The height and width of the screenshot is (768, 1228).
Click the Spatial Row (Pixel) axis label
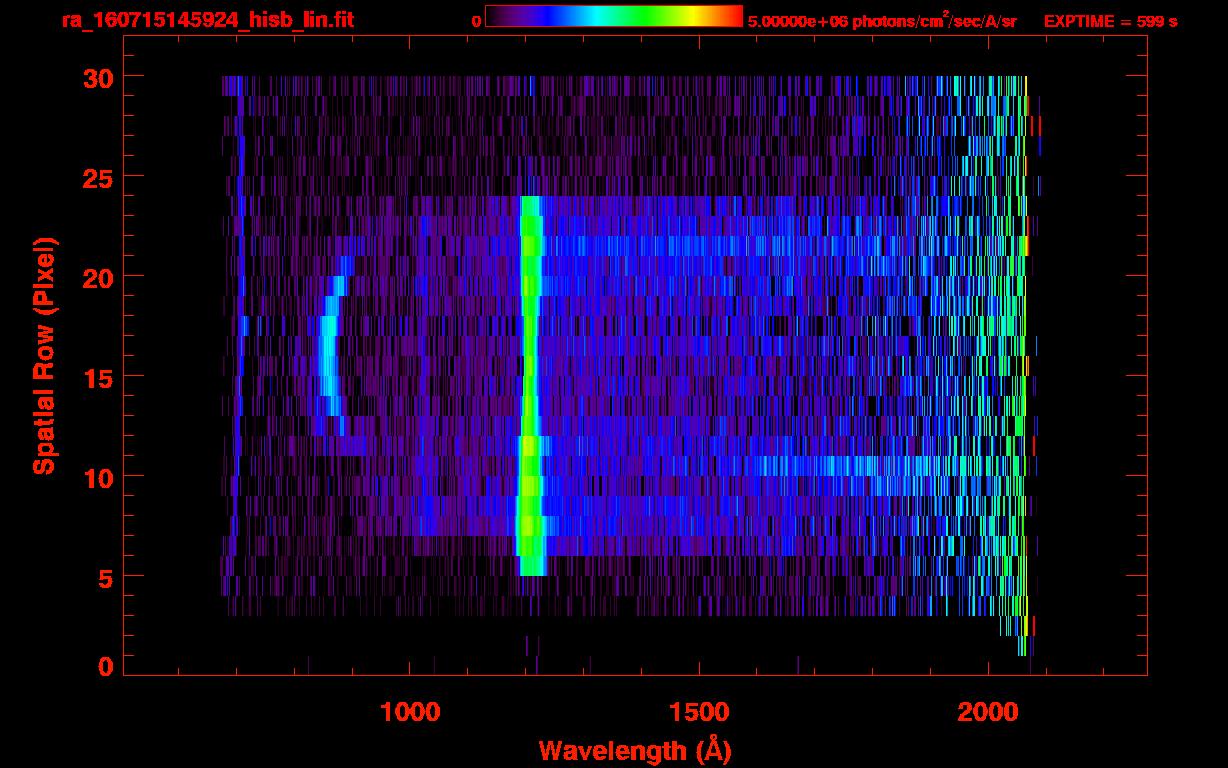pos(43,355)
